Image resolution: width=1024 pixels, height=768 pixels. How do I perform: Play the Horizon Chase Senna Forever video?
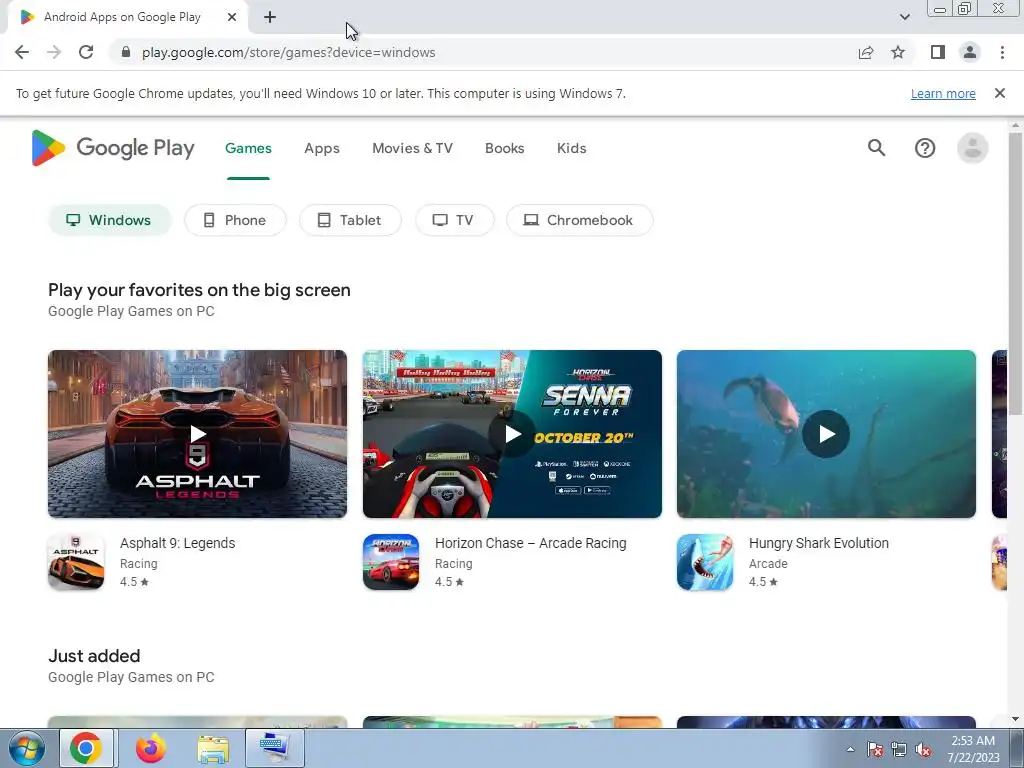[x=512, y=434]
